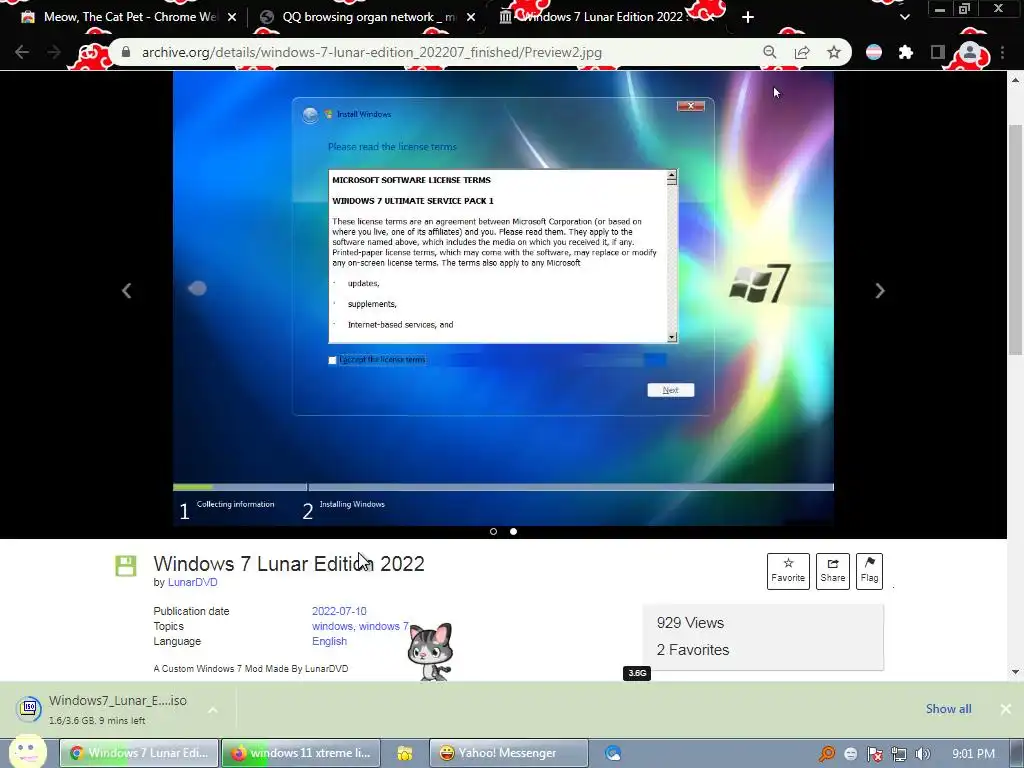Screen dimensions: 1024x768
Task: Open the Chrome profile avatar
Action: pos(970,52)
